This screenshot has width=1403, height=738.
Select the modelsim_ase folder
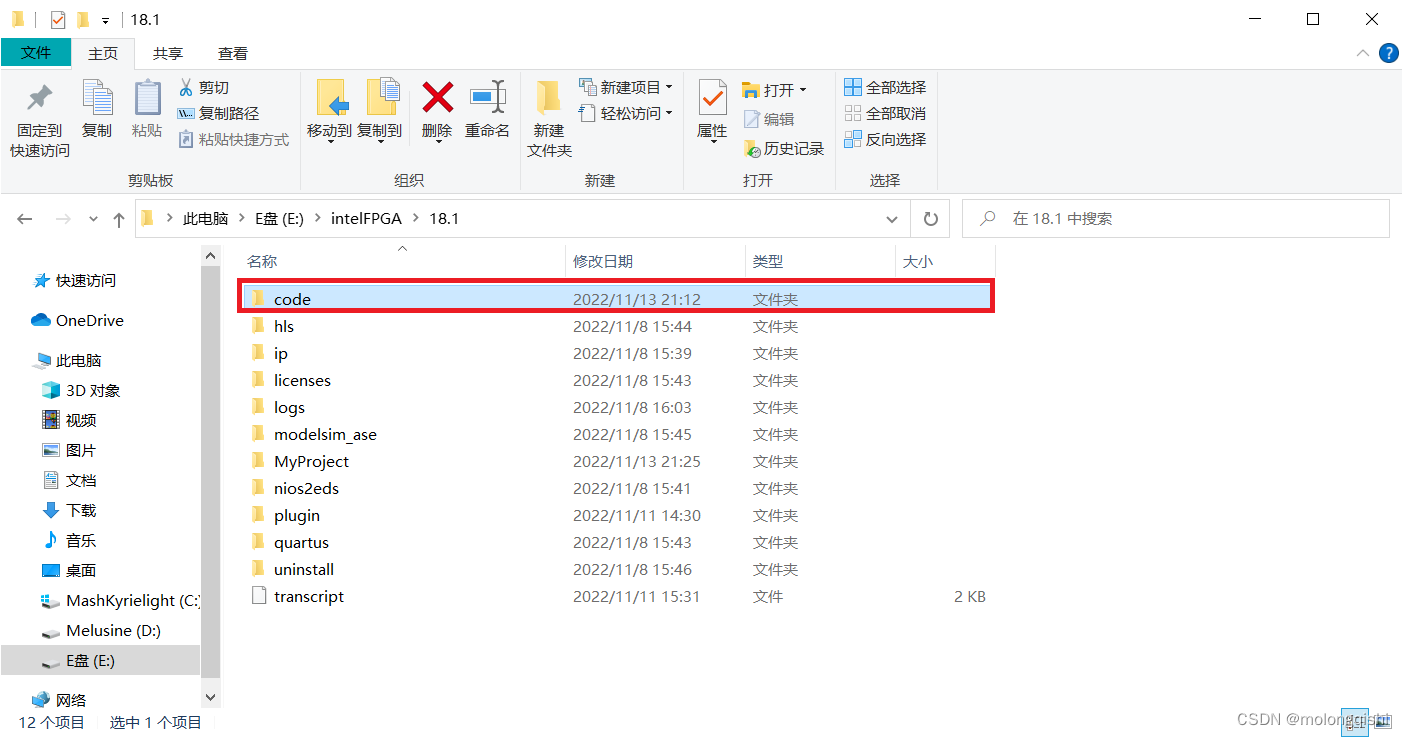point(616,434)
